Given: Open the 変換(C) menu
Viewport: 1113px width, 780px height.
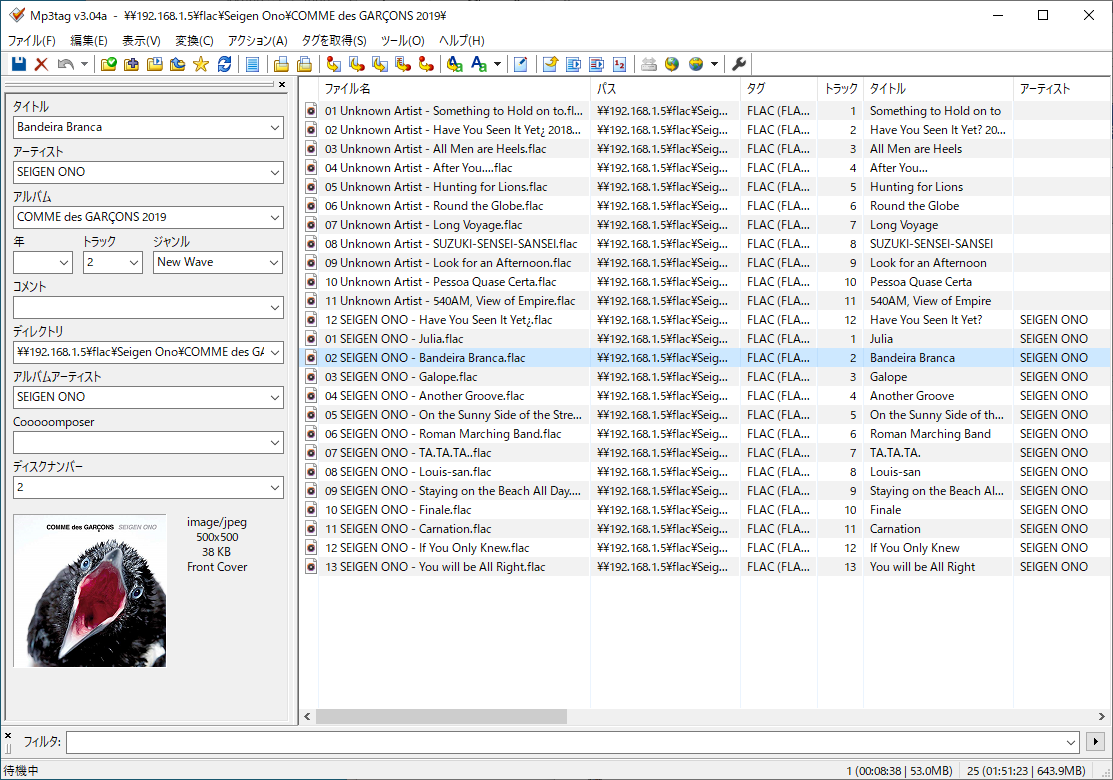Looking at the screenshot, I should tap(194, 40).
